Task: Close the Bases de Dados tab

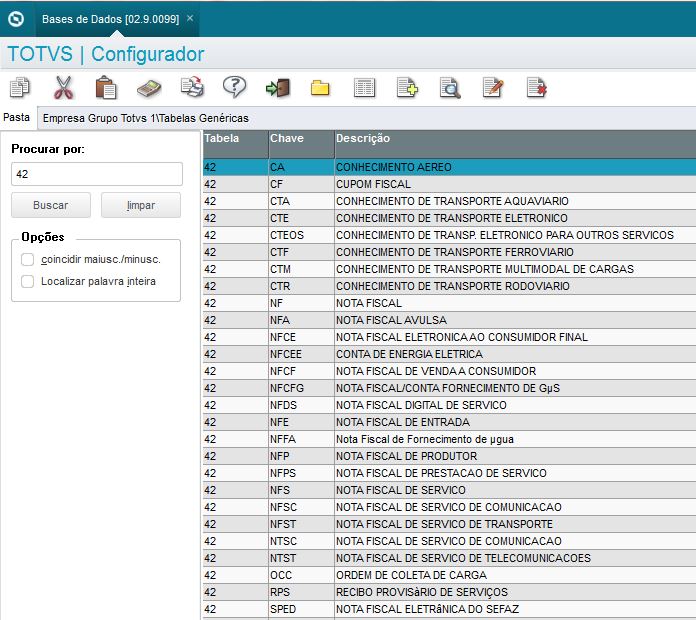Action: (190, 18)
